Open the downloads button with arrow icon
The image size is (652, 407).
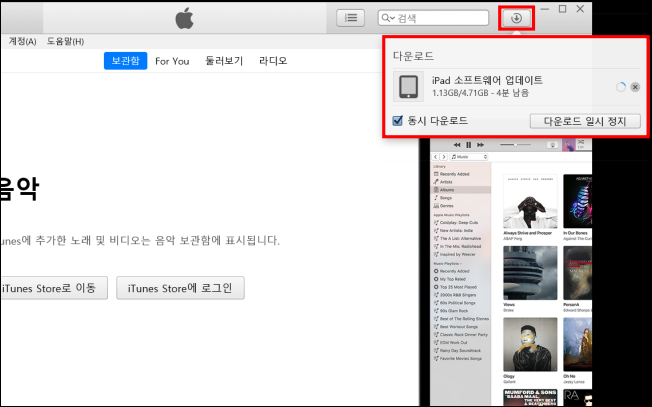click(x=516, y=18)
